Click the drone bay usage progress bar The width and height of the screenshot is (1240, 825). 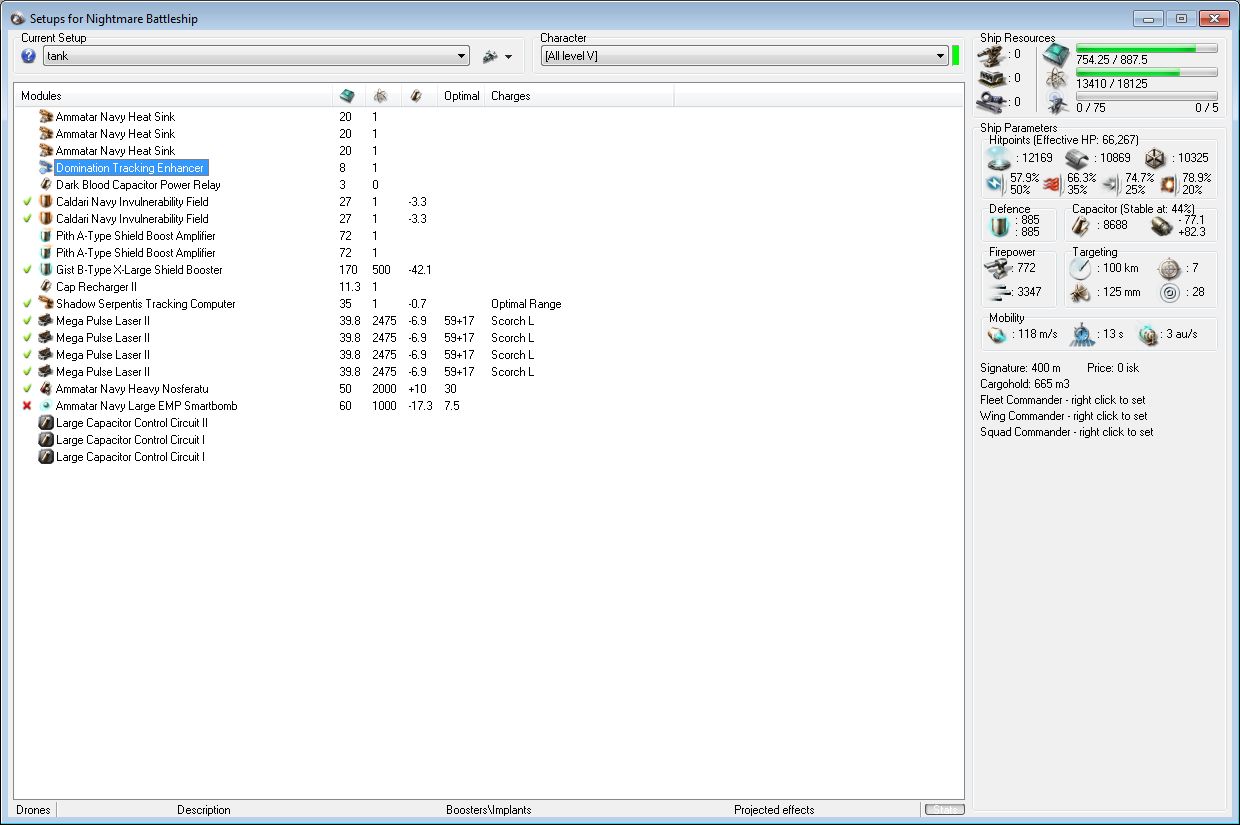pyautogui.click(x=1147, y=96)
